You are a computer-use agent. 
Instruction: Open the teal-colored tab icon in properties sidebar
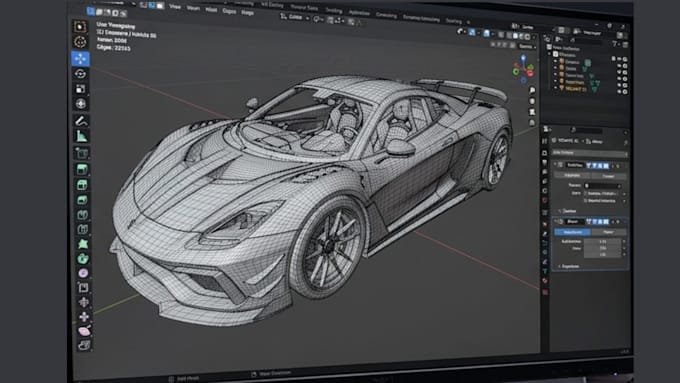click(545, 271)
